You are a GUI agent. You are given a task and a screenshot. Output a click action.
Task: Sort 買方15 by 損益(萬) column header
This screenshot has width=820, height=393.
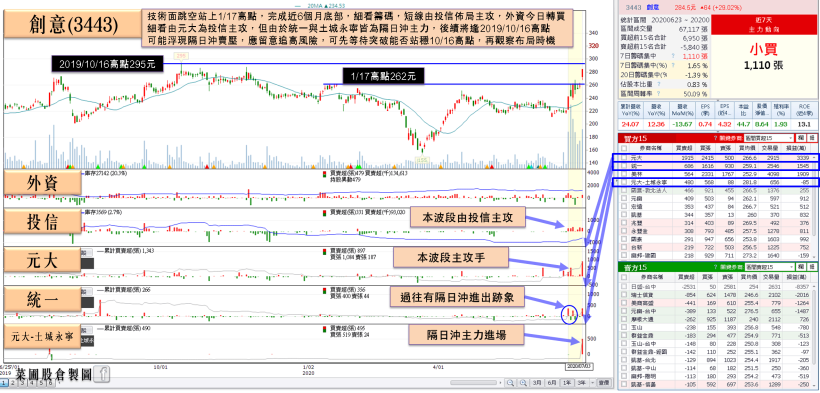[x=796, y=148]
